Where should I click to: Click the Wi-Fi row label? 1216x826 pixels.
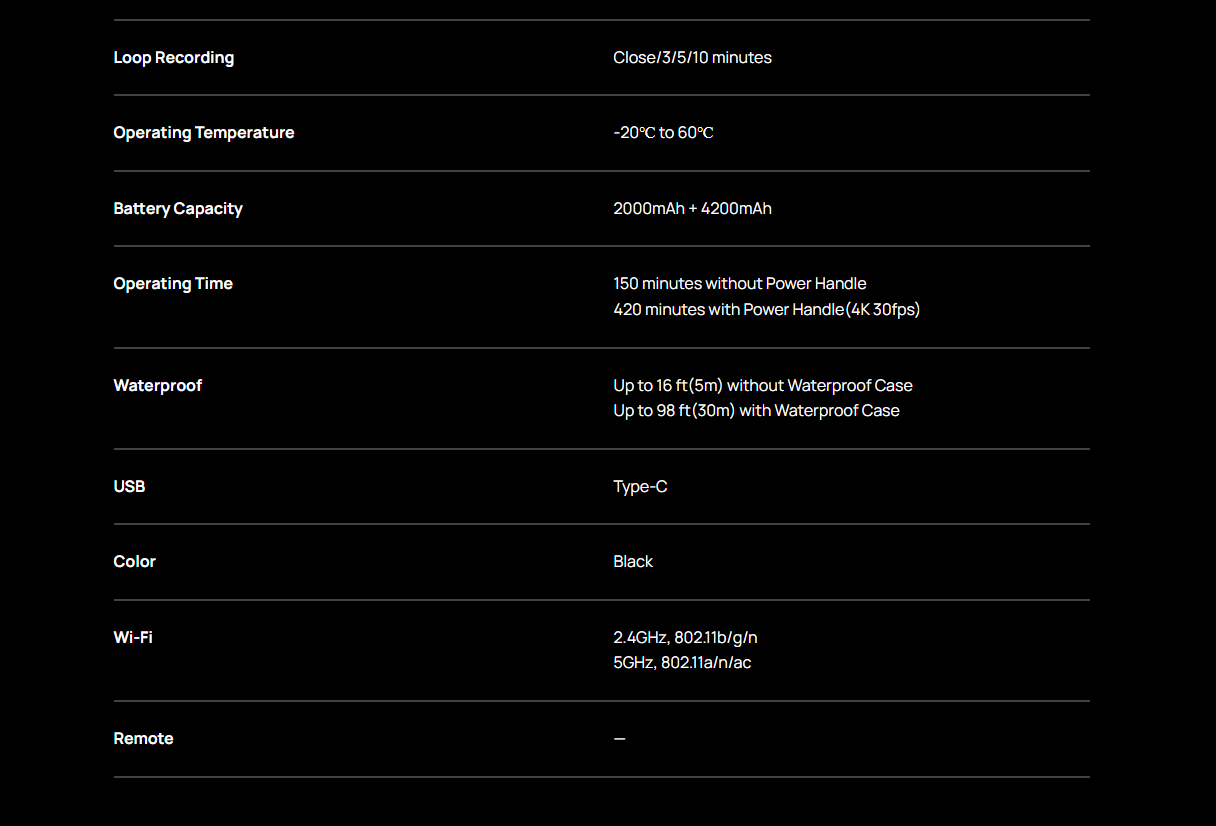coord(133,637)
